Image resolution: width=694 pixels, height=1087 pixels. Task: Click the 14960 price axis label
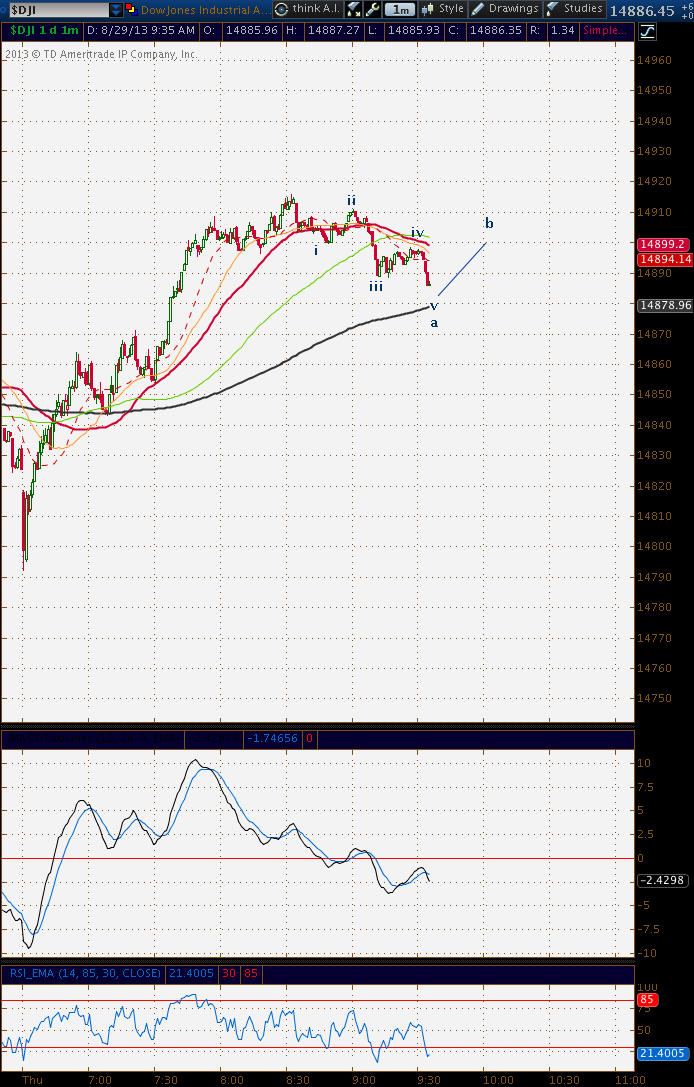(x=654, y=60)
